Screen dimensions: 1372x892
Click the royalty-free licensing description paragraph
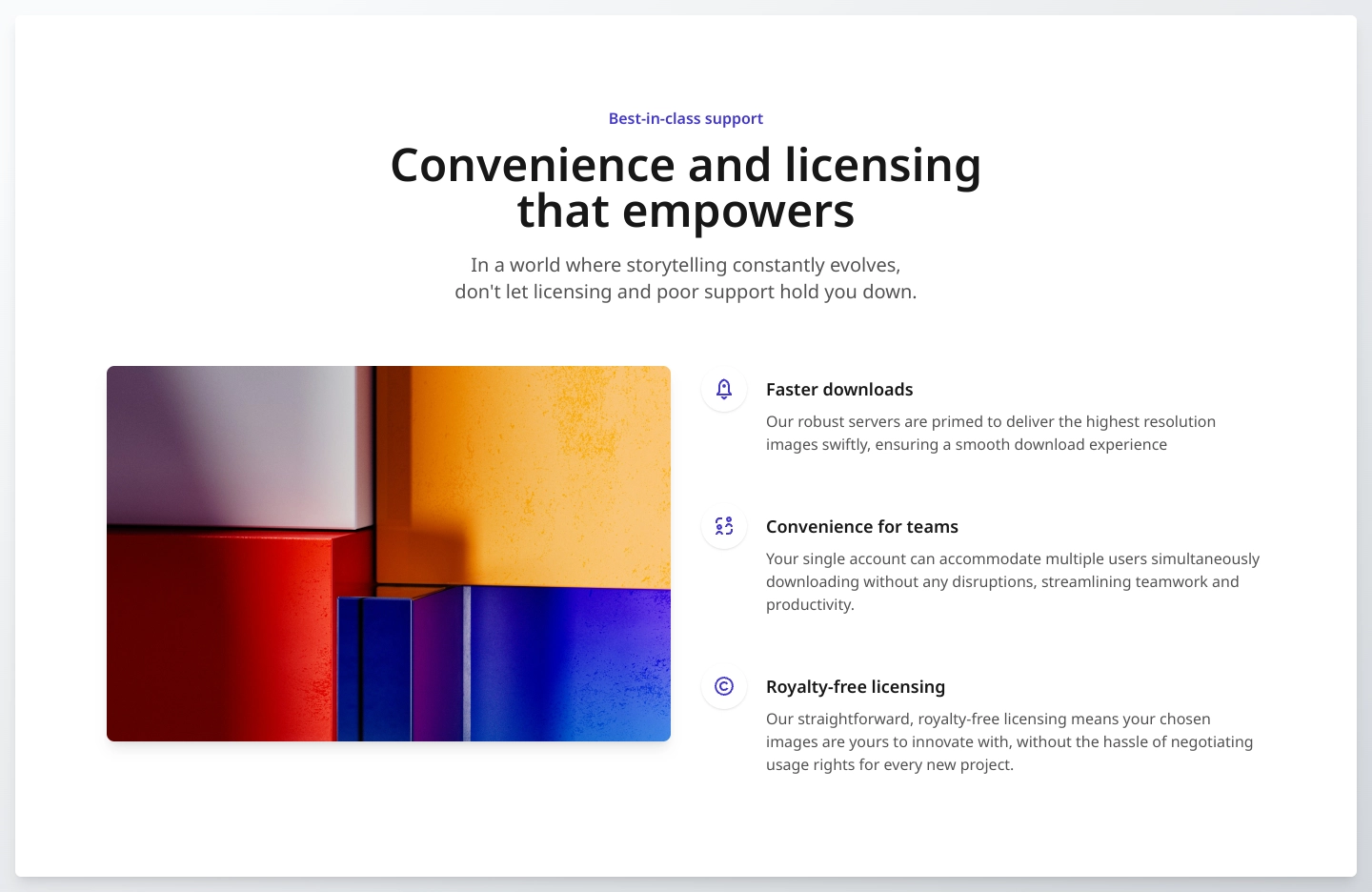[1009, 741]
